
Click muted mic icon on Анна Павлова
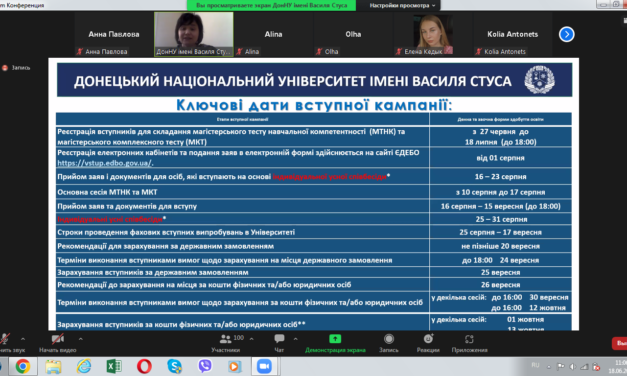(80, 51)
